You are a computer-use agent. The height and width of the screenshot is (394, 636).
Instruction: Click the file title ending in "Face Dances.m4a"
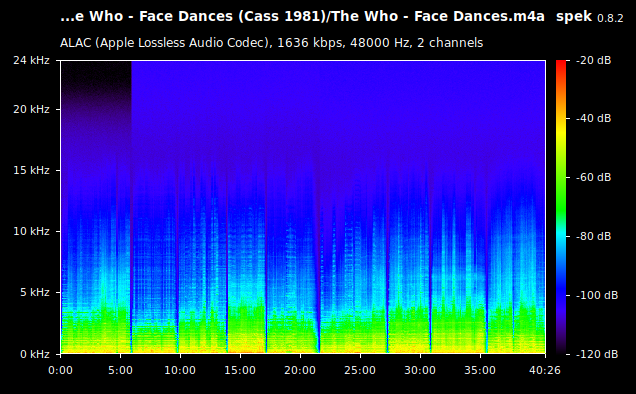click(x=302, y=16)
